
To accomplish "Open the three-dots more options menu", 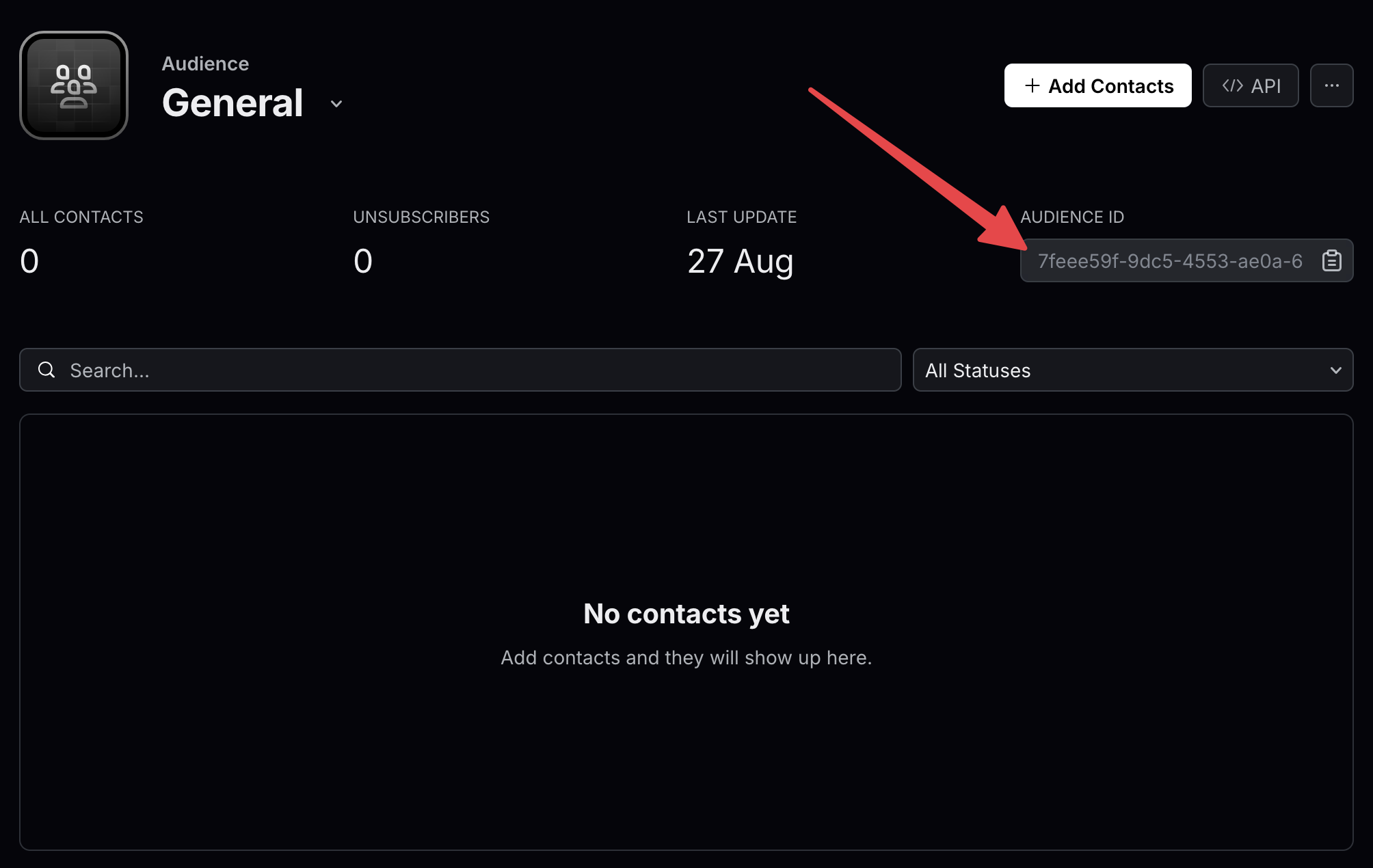I will coord(1331,85).
